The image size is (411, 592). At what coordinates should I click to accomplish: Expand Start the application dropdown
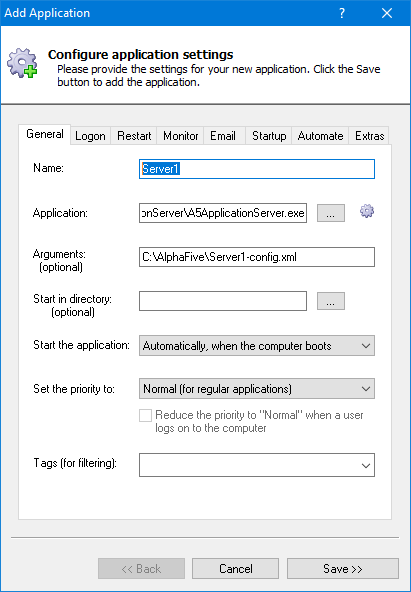[257, 345]
